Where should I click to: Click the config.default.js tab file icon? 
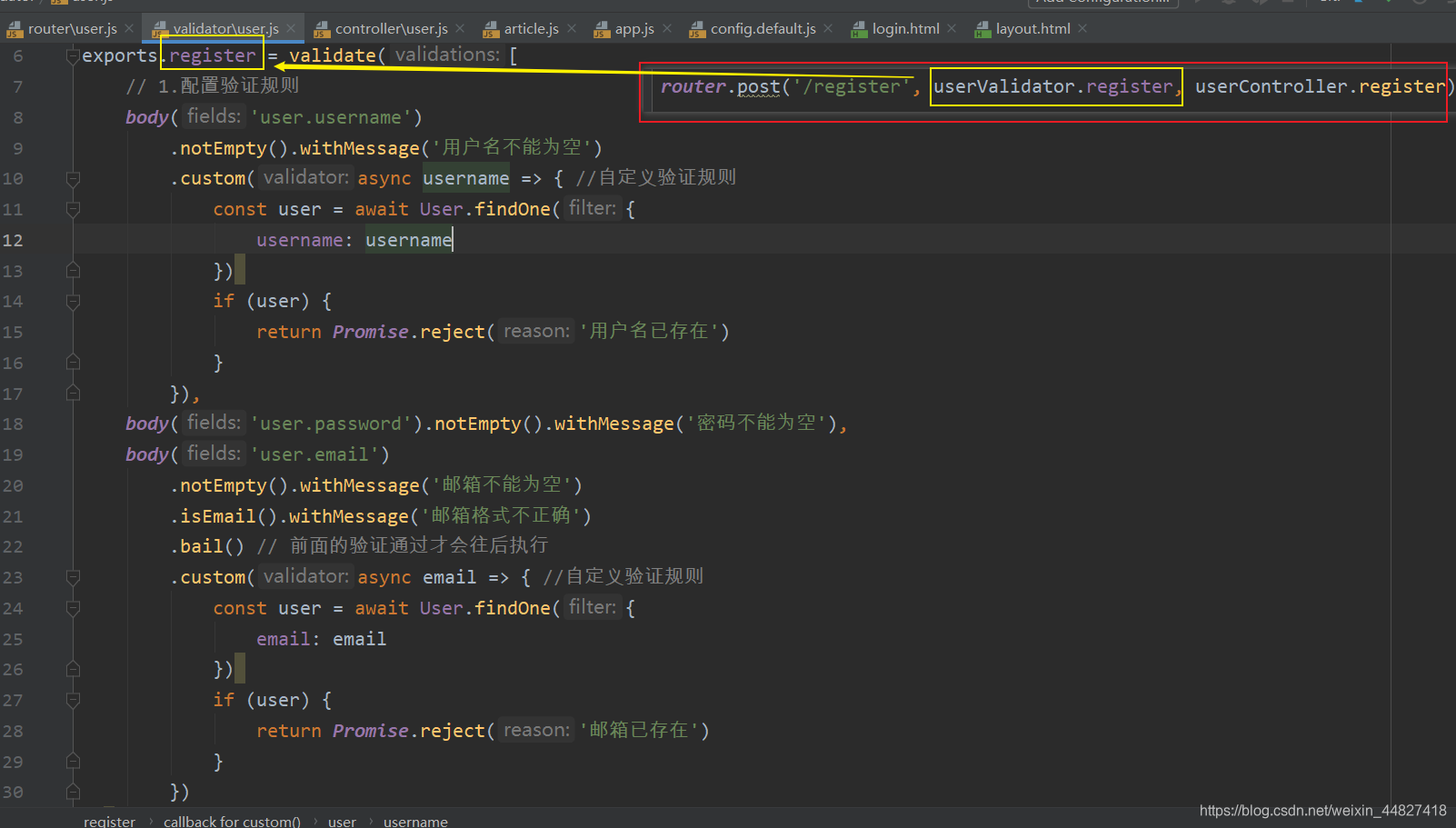tap(697, 30)
